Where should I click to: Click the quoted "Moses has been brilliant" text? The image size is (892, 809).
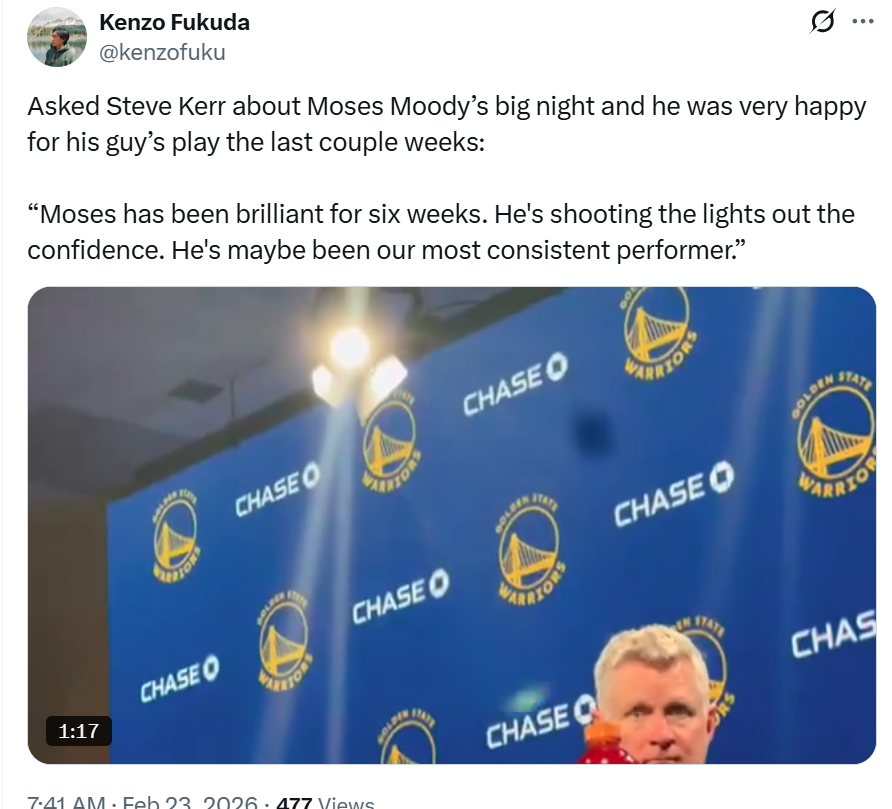tap(440, 231)
